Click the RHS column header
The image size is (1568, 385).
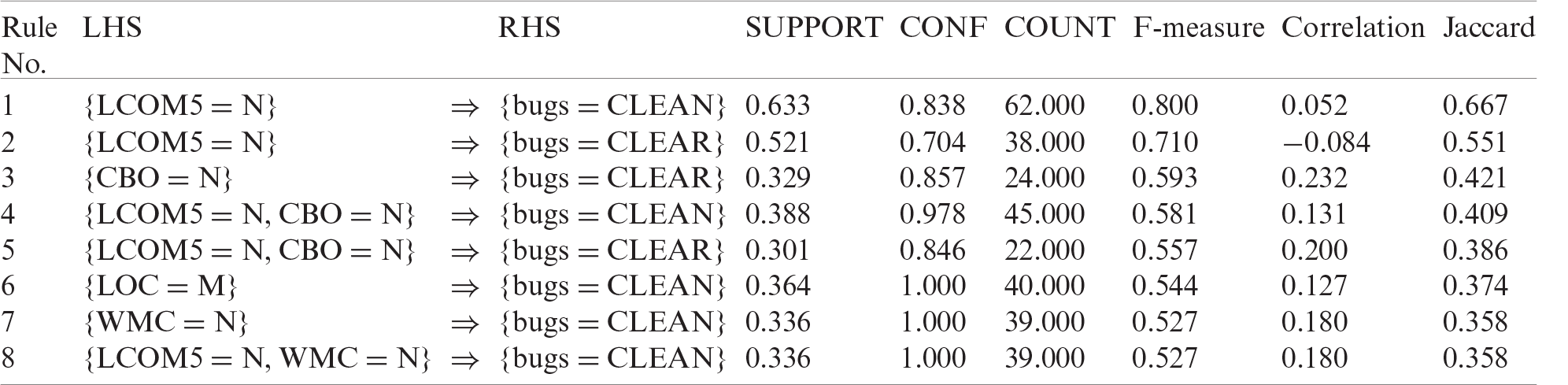530,28
